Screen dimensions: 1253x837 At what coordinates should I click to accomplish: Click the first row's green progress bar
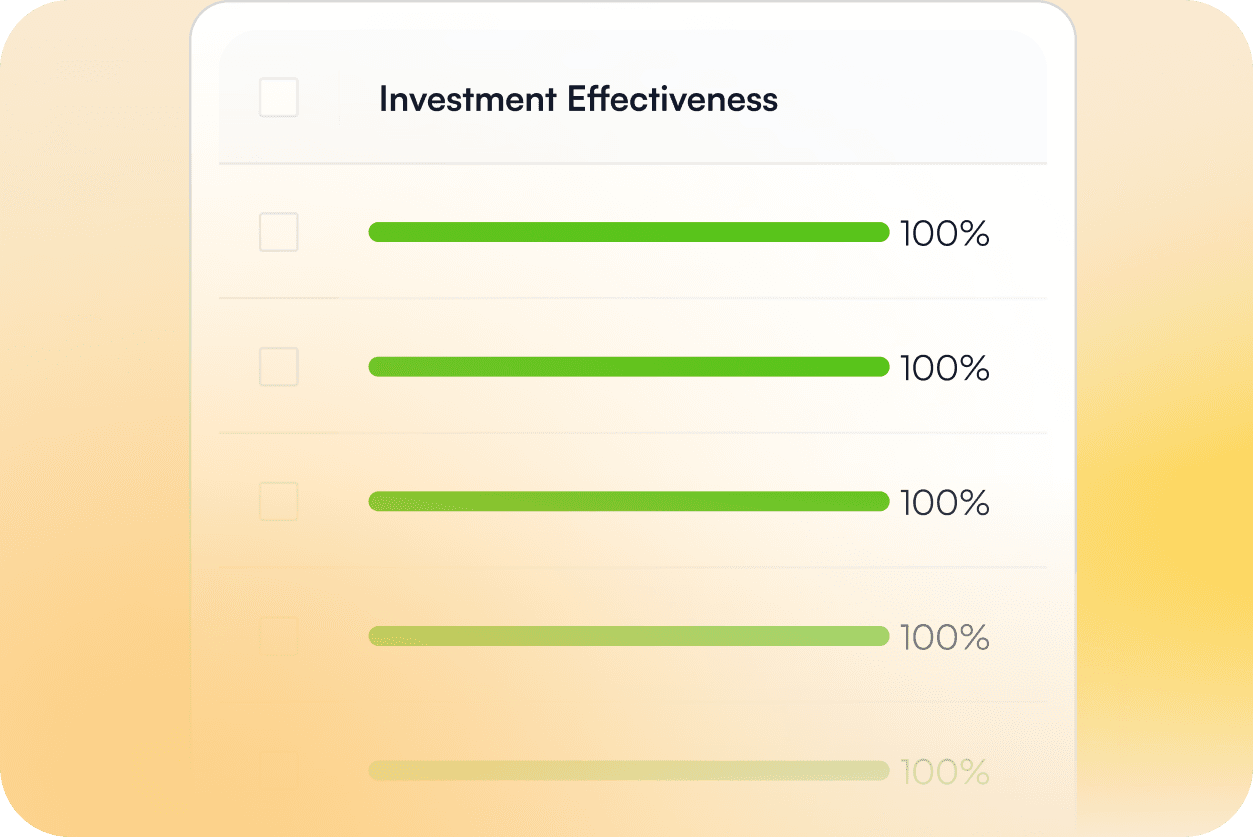(628, 232)
